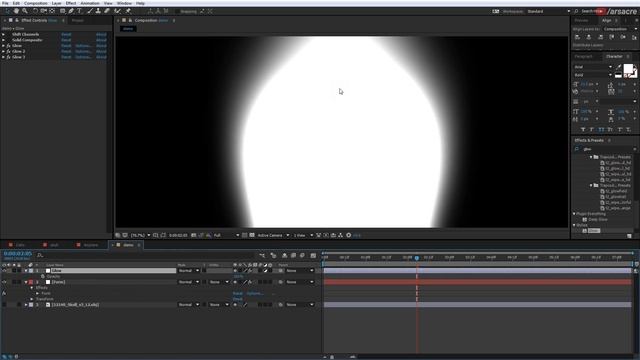Click About link for Glow 3
The image size is (640, 360).
pyautogui.click(x=101, y=57)
